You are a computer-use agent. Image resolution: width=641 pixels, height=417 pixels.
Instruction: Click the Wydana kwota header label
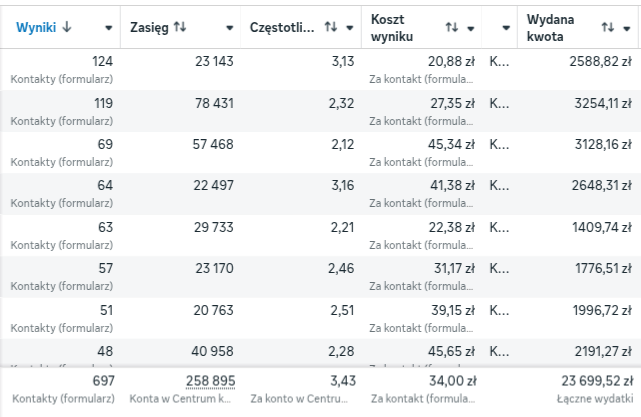coord(549,26)
